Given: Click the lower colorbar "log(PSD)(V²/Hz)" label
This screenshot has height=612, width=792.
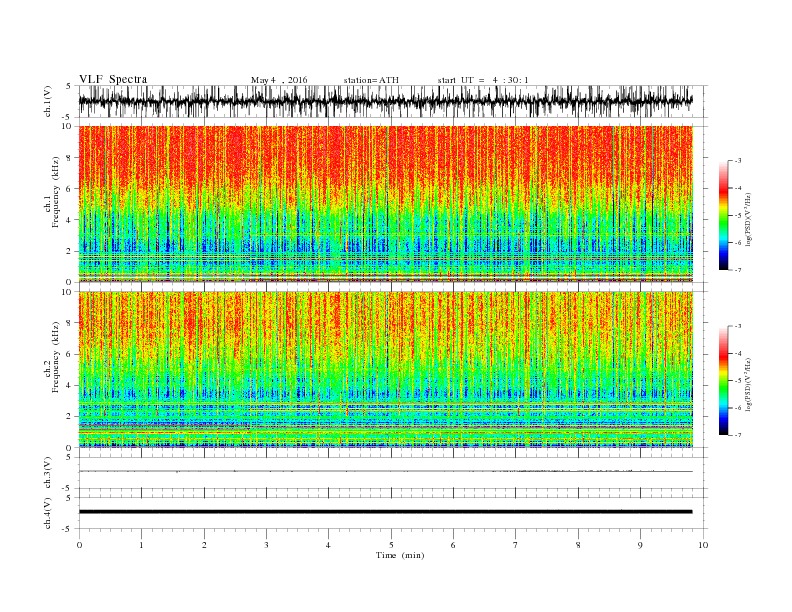Looking at the screenshot, I should point(748,384).
